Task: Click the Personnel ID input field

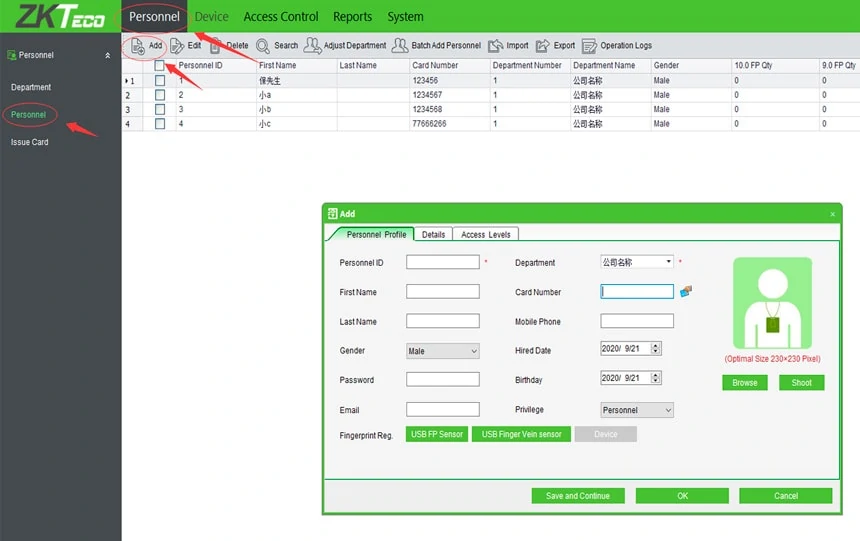Action: [x=443, y=262]
